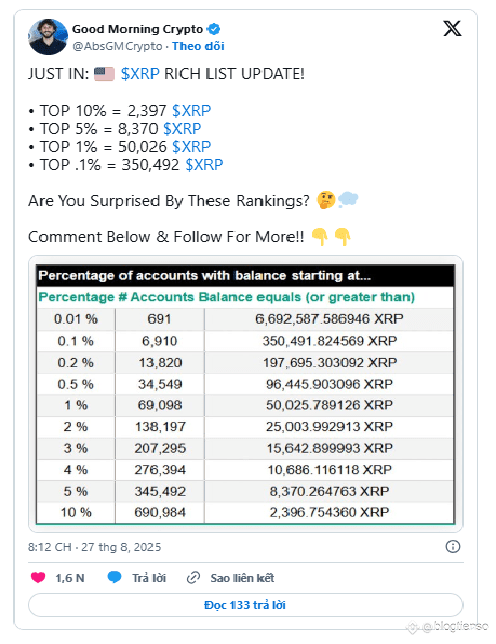Click the blue verified badge
The image size is (496, 644).
[214, 29]
